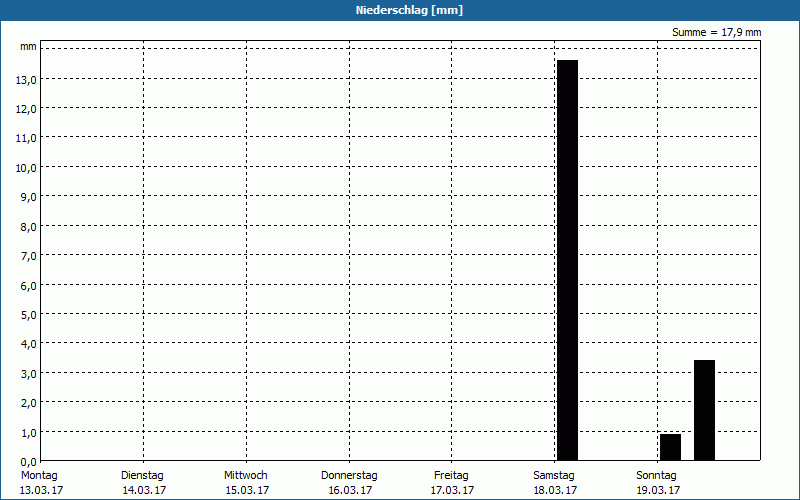
Task: Click the Samstag axis label
Action: pyautogui.click(x=554, y=475)
